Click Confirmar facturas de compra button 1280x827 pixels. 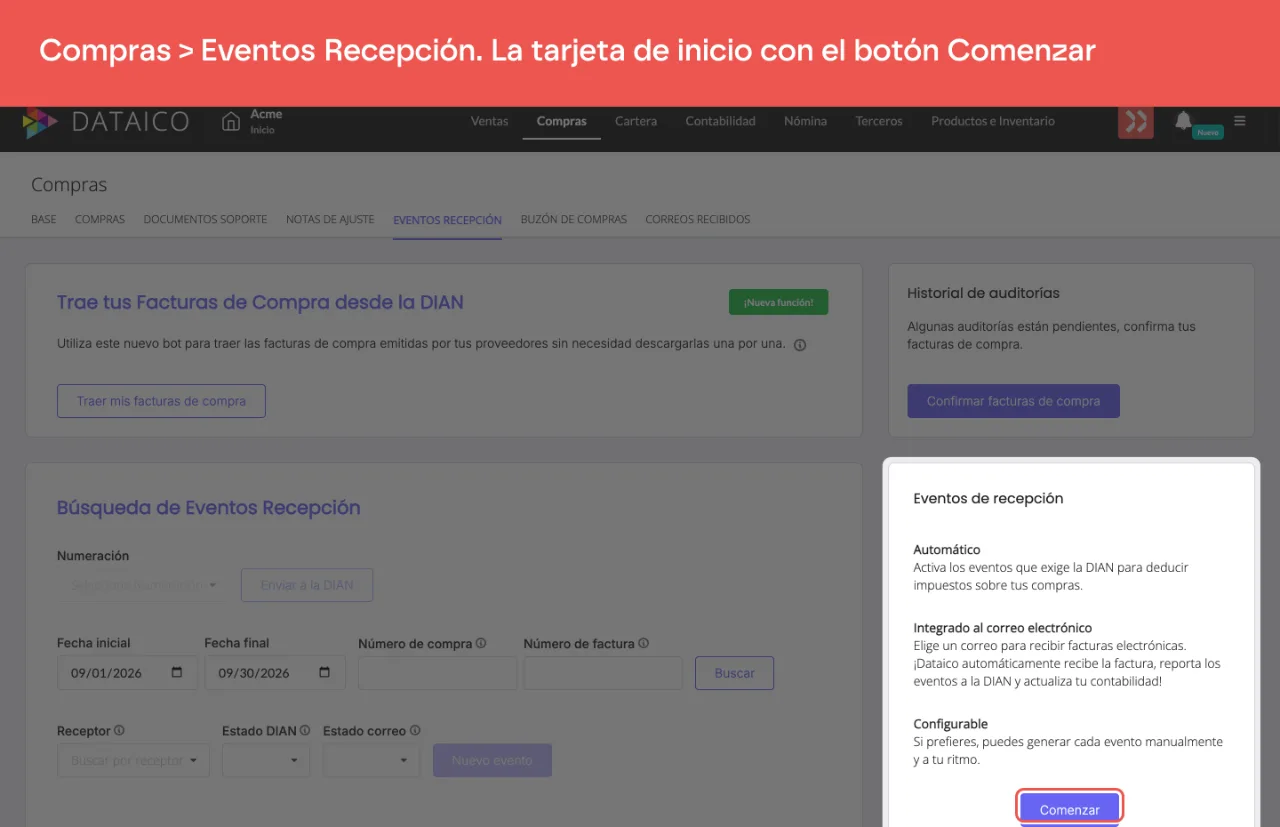click(x=1013, y=401)
